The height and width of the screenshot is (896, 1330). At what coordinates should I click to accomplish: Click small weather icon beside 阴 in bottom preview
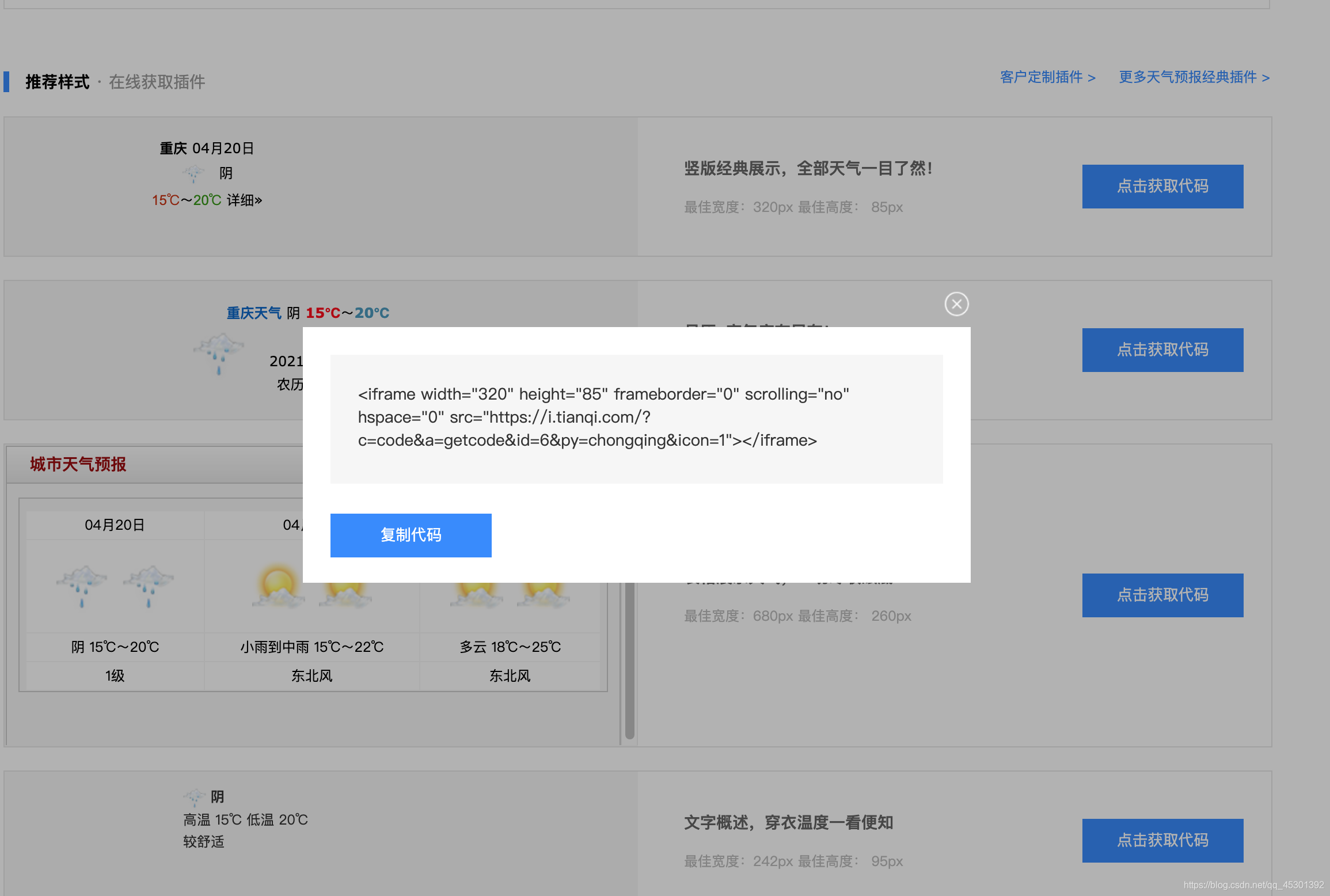click(x=195, y=797)
